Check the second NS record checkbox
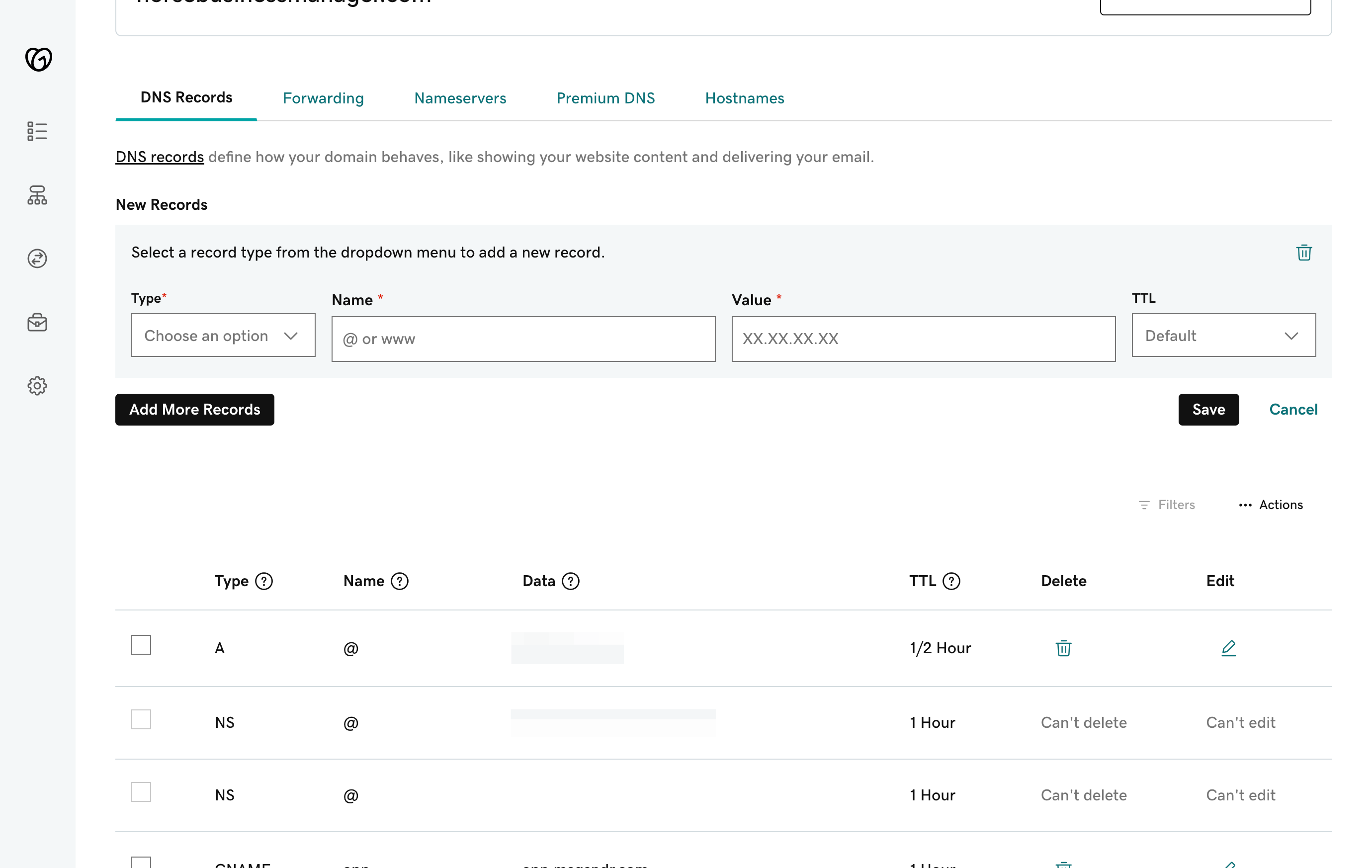Screen dimensions: 1372x868 pyautogui.click(x=141, y=791)
